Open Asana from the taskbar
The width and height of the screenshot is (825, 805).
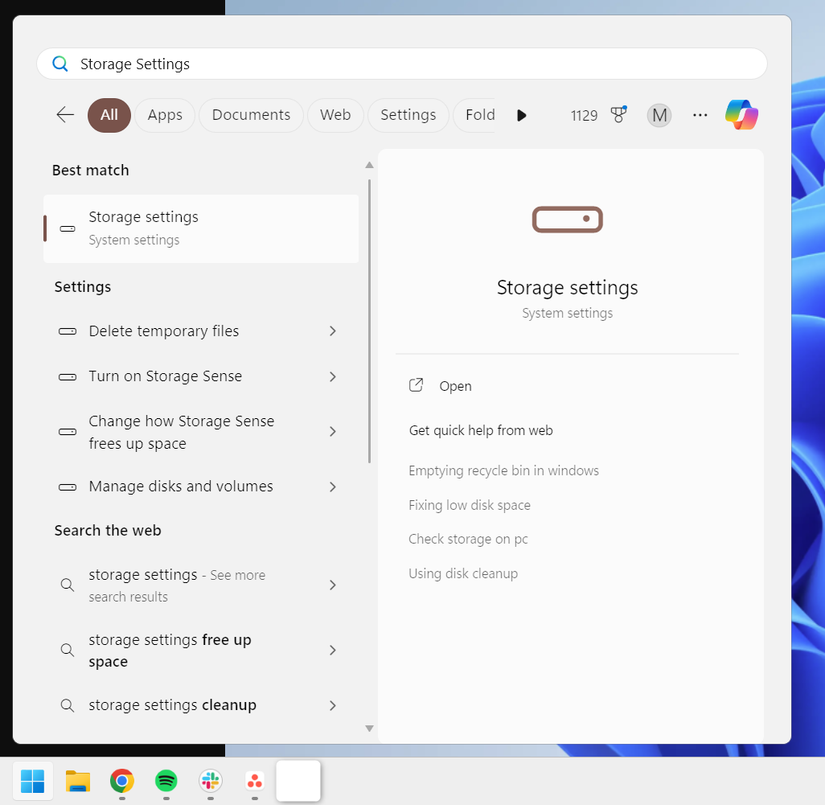click(x=254, y=781)
